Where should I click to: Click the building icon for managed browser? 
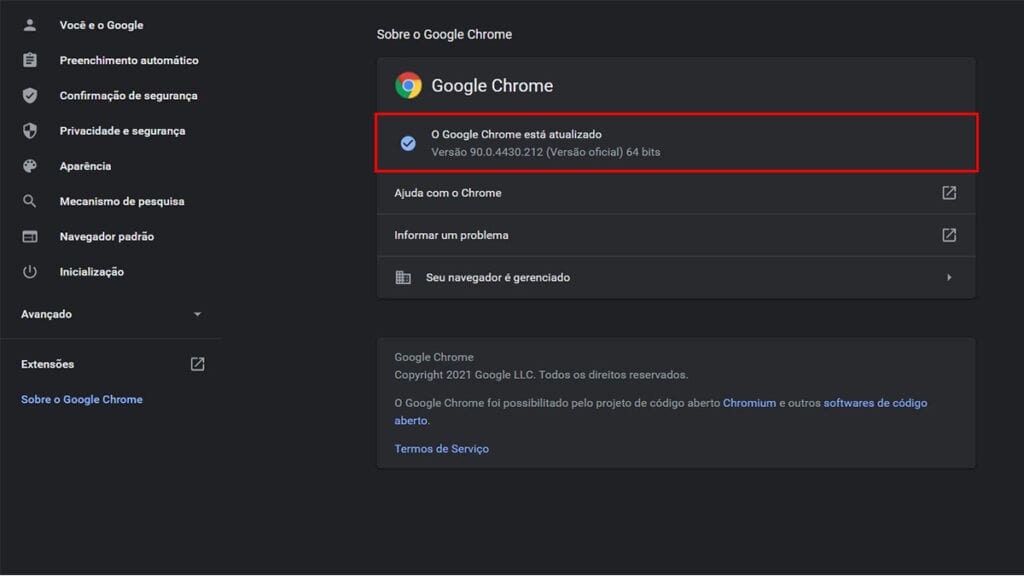click(x=403, y=278)
